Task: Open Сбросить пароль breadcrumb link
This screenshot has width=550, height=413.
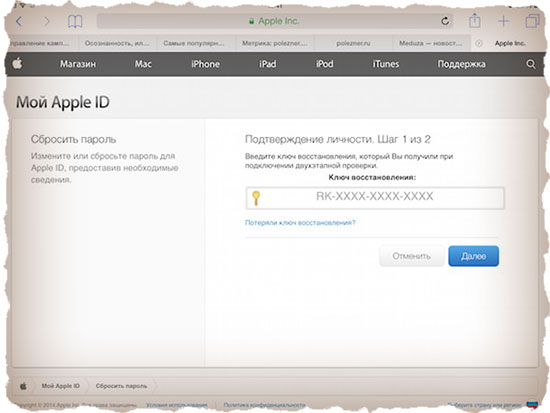Action: [x=121, y=386]
